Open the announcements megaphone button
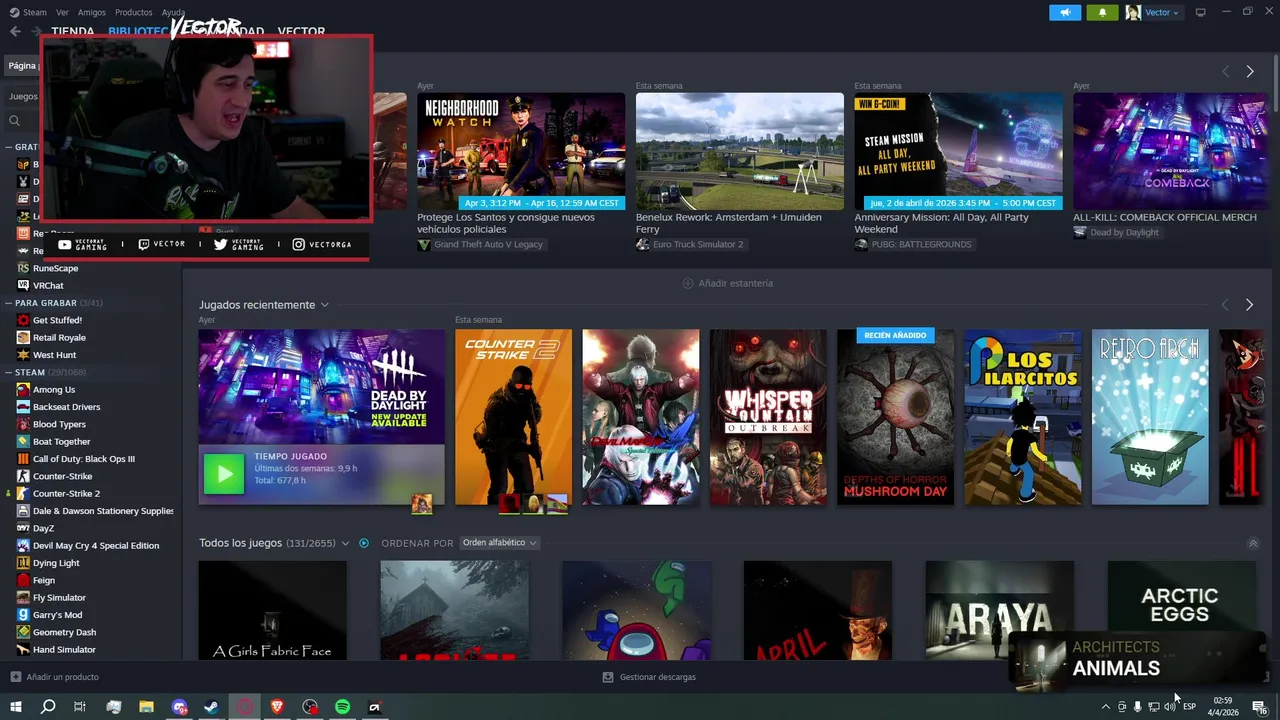The width and height of the screenshot is (1280, 720). [x=1065, y=12]
